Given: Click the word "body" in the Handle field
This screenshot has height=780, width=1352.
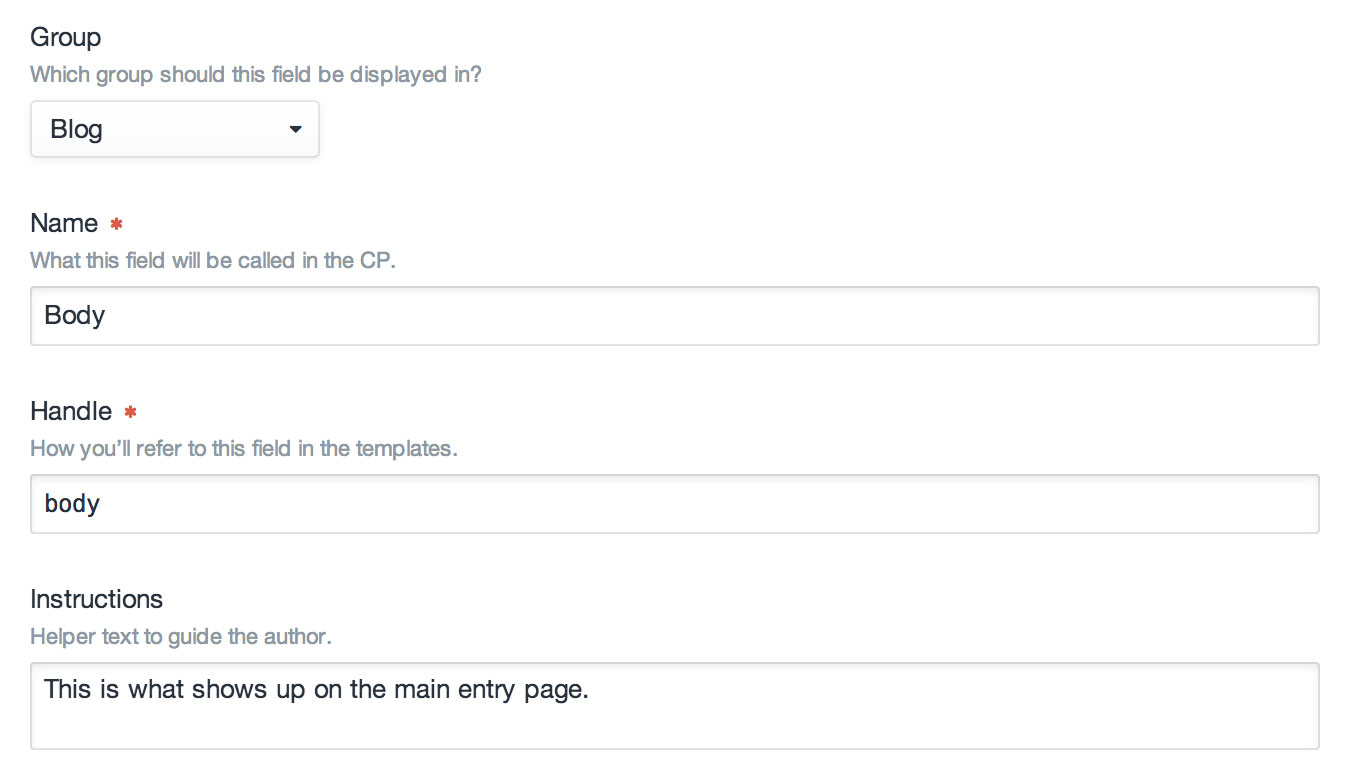Looking at the screenshot, I should point(72,504).
